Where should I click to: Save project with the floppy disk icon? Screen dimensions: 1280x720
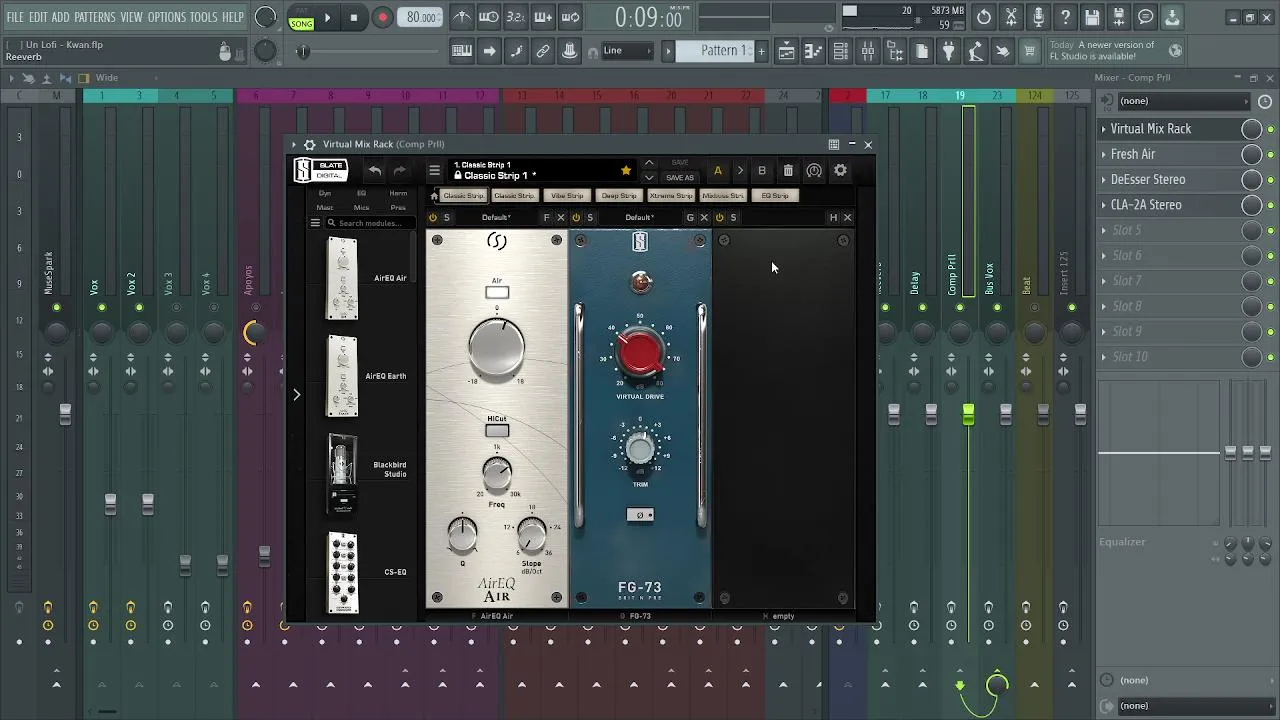point(1092,17)
